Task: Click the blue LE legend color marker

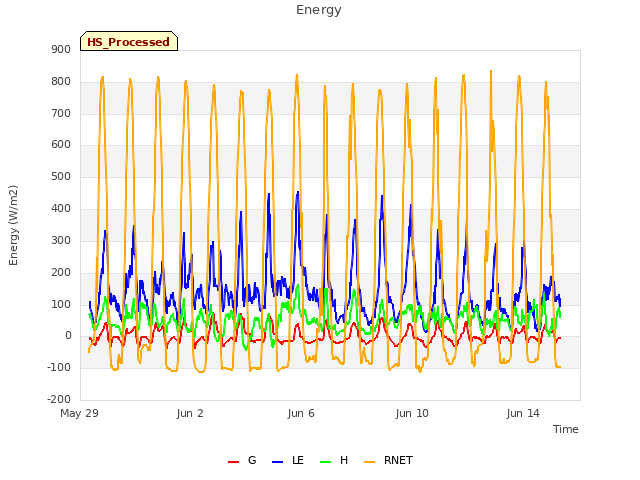Action: pyautogui.click(x=277, y=462)
